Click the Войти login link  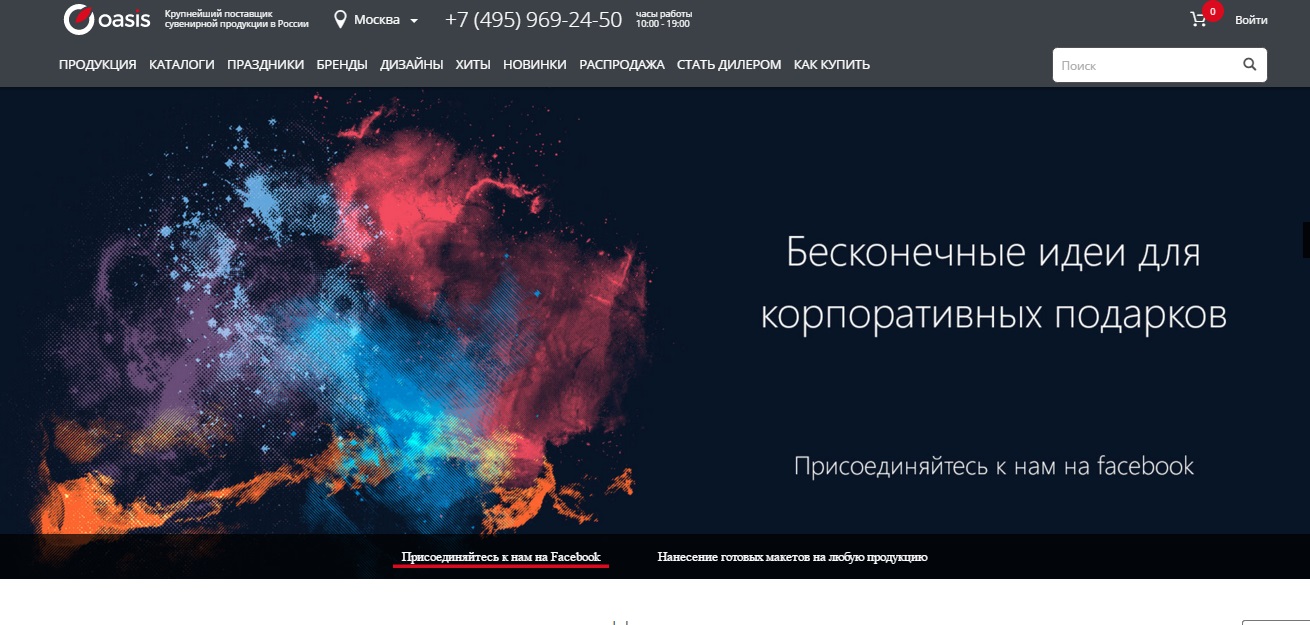(x=1251, y=20)
